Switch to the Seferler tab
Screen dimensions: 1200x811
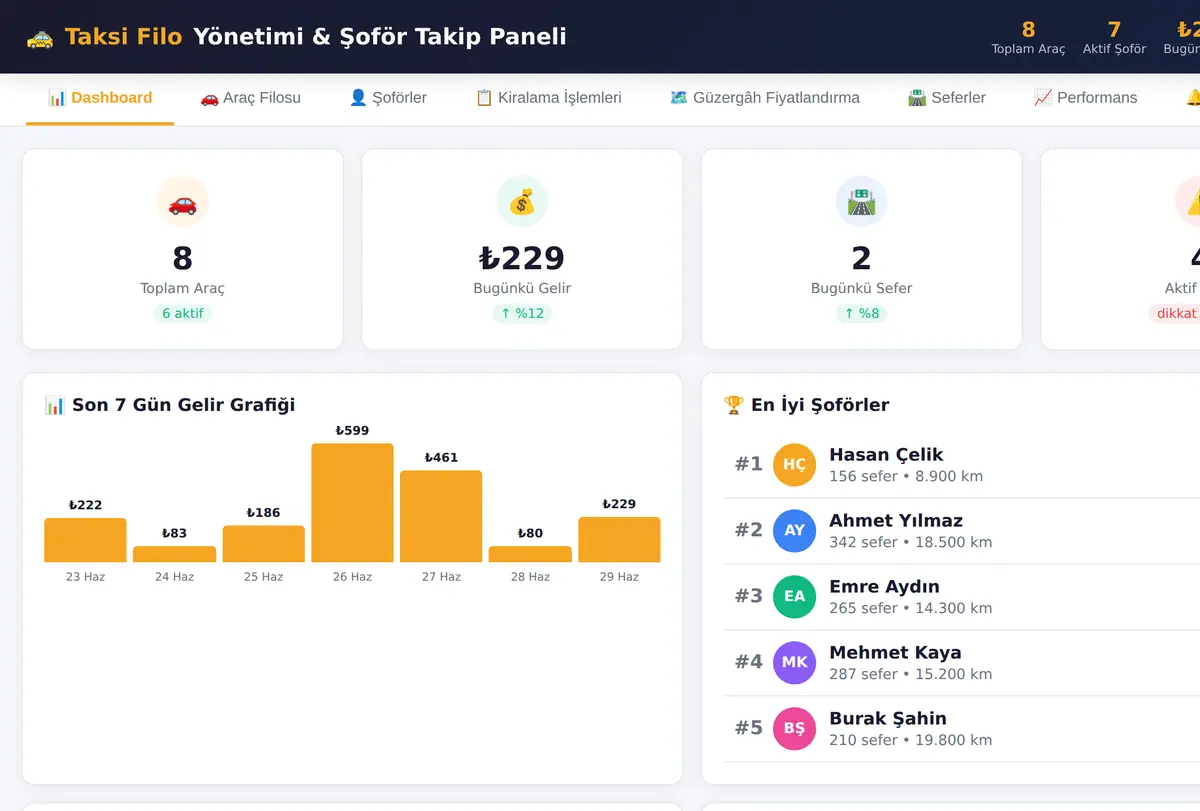pyautogui.click(x=947, y=98)
